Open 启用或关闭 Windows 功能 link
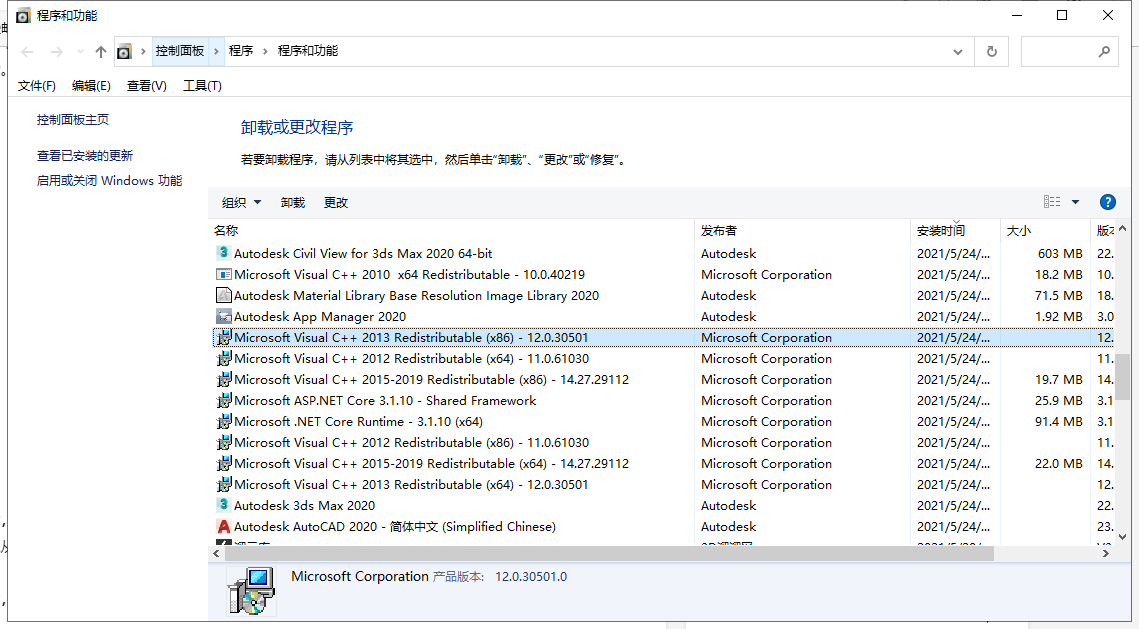The width and height of the screenshot is (1139, 629). coord(109,180)
